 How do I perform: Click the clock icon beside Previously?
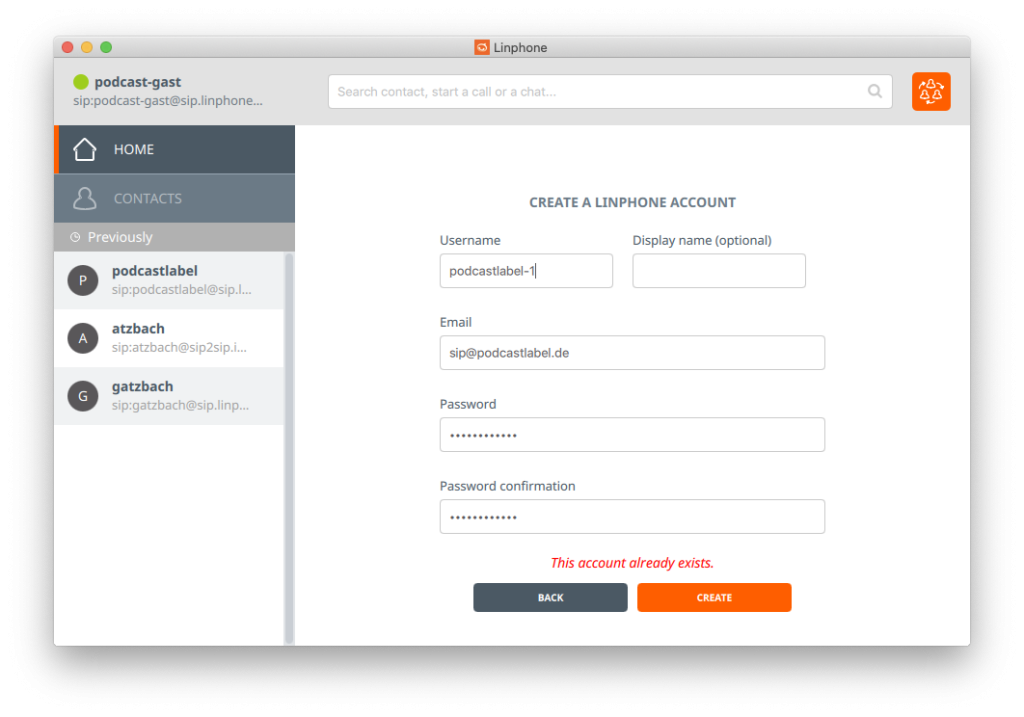tap(75, 237)
